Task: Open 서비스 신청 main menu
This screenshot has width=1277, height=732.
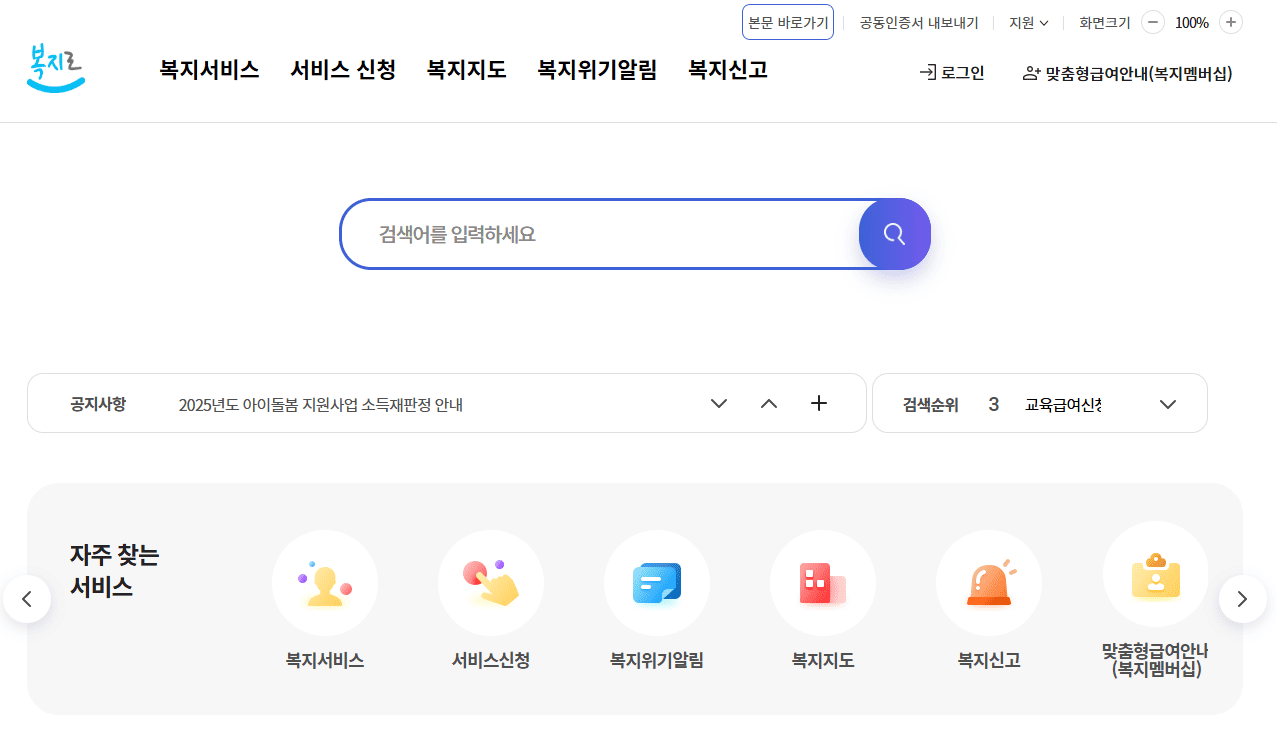Action: click(x=343, y=70)
